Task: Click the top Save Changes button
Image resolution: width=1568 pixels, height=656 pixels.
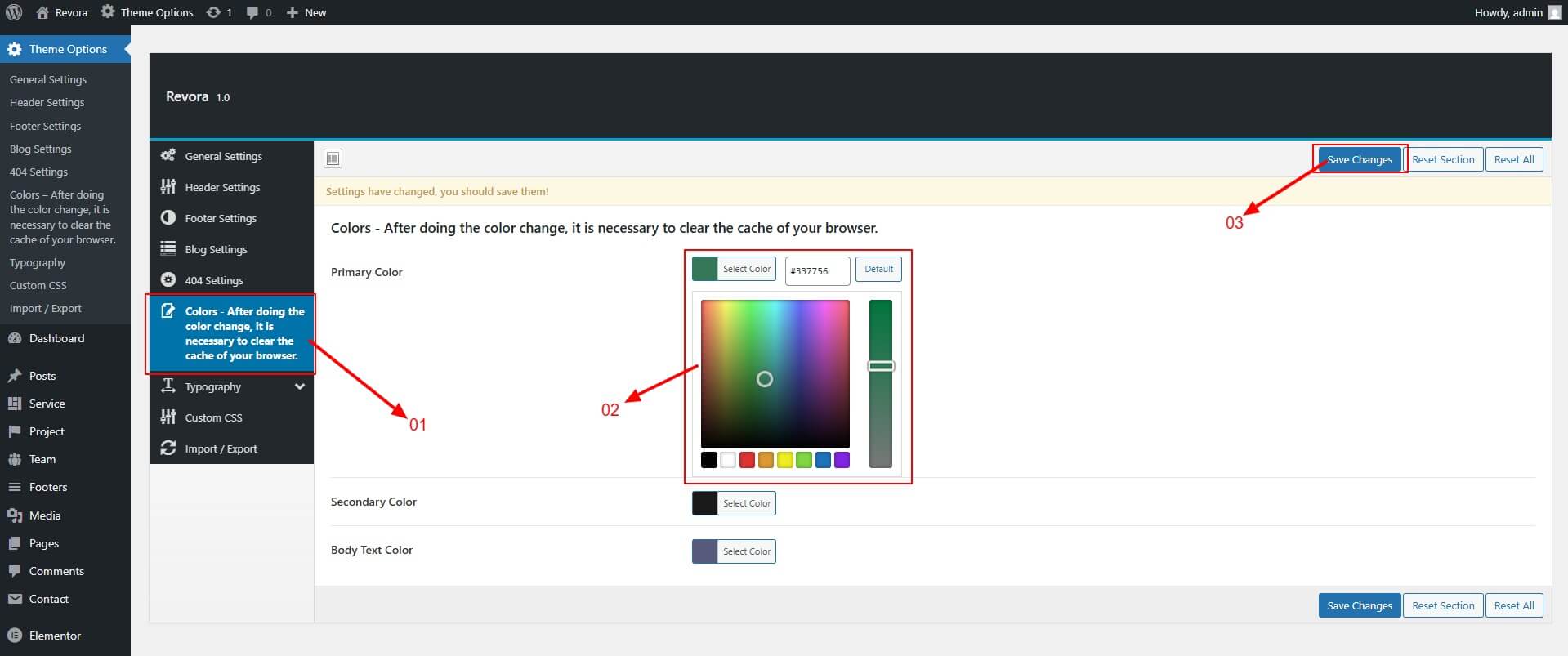Action: coord(1360,159)
